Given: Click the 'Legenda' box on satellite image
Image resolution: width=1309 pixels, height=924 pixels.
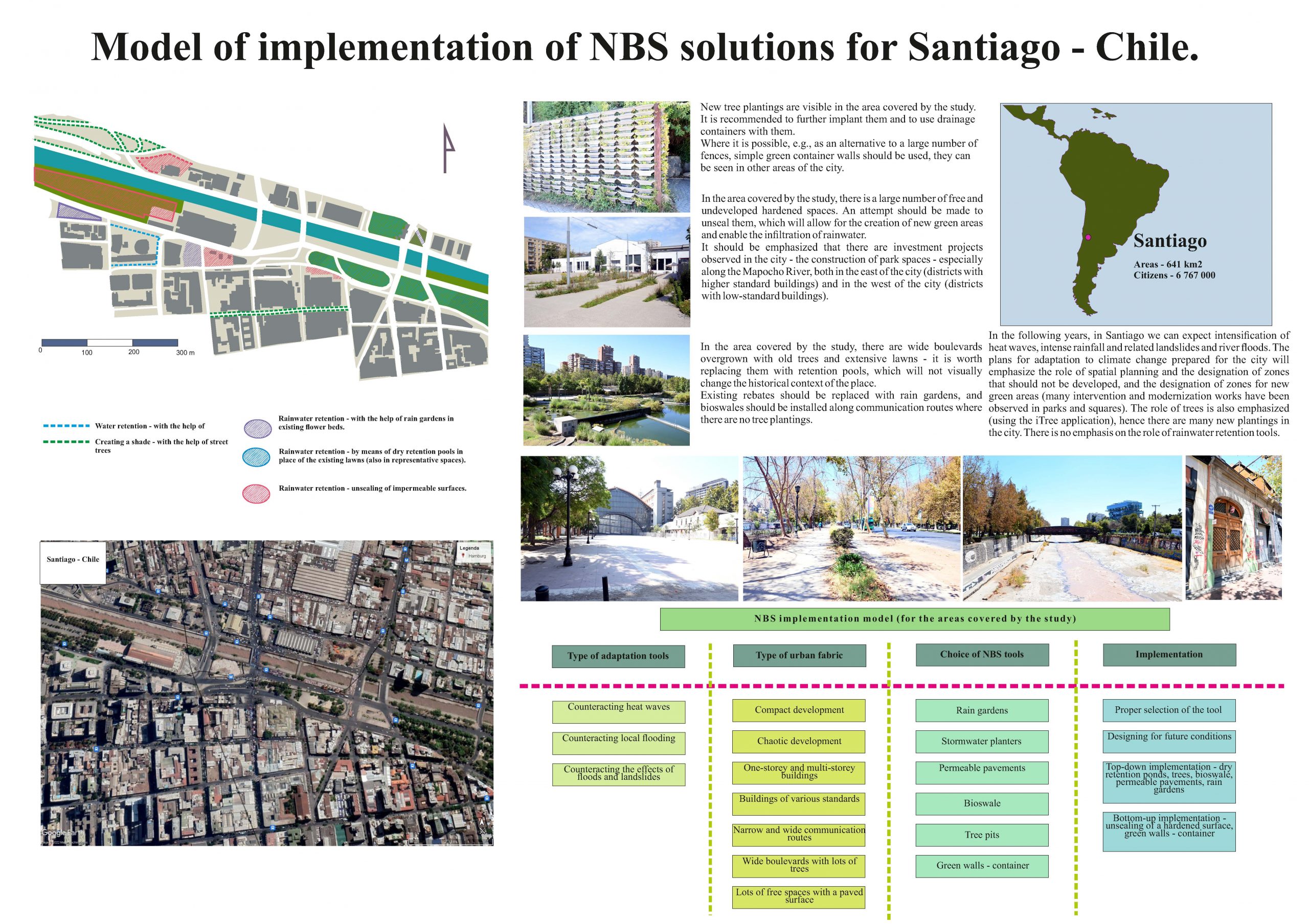Looking at the screenshot, I should point(475,552).
